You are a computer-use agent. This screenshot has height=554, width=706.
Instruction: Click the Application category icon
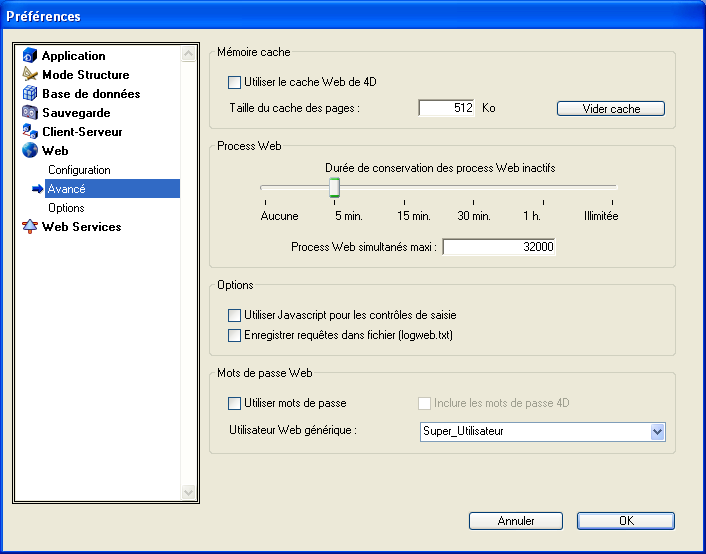tap(29, 56)
